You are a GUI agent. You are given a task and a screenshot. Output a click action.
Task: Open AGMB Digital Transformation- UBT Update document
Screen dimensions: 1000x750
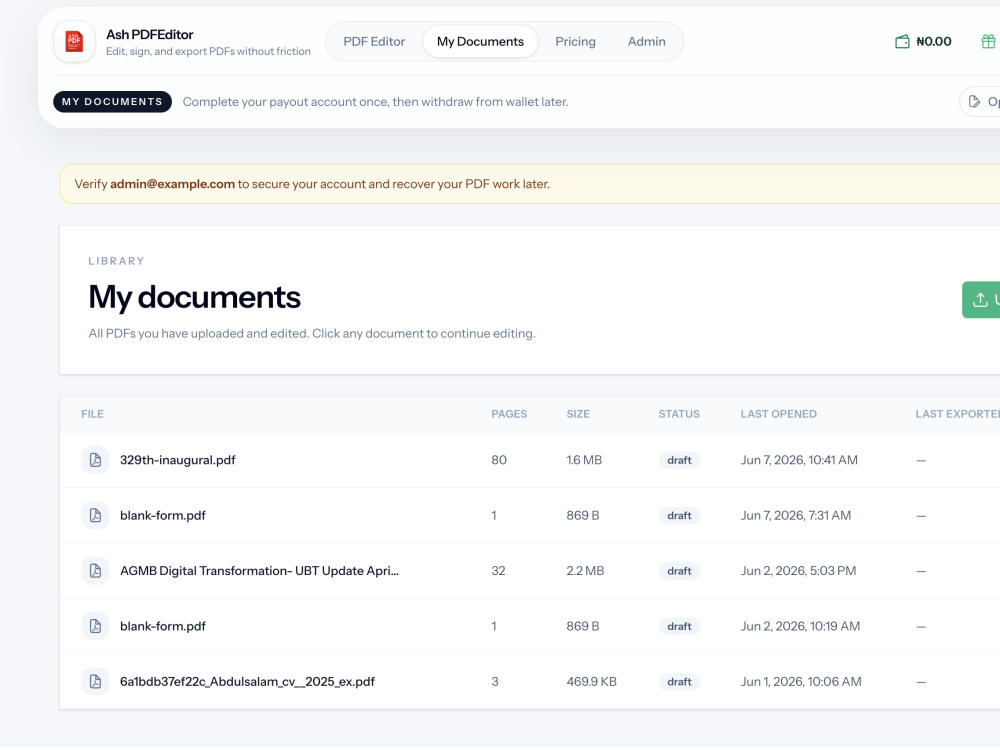coord(259,571)
